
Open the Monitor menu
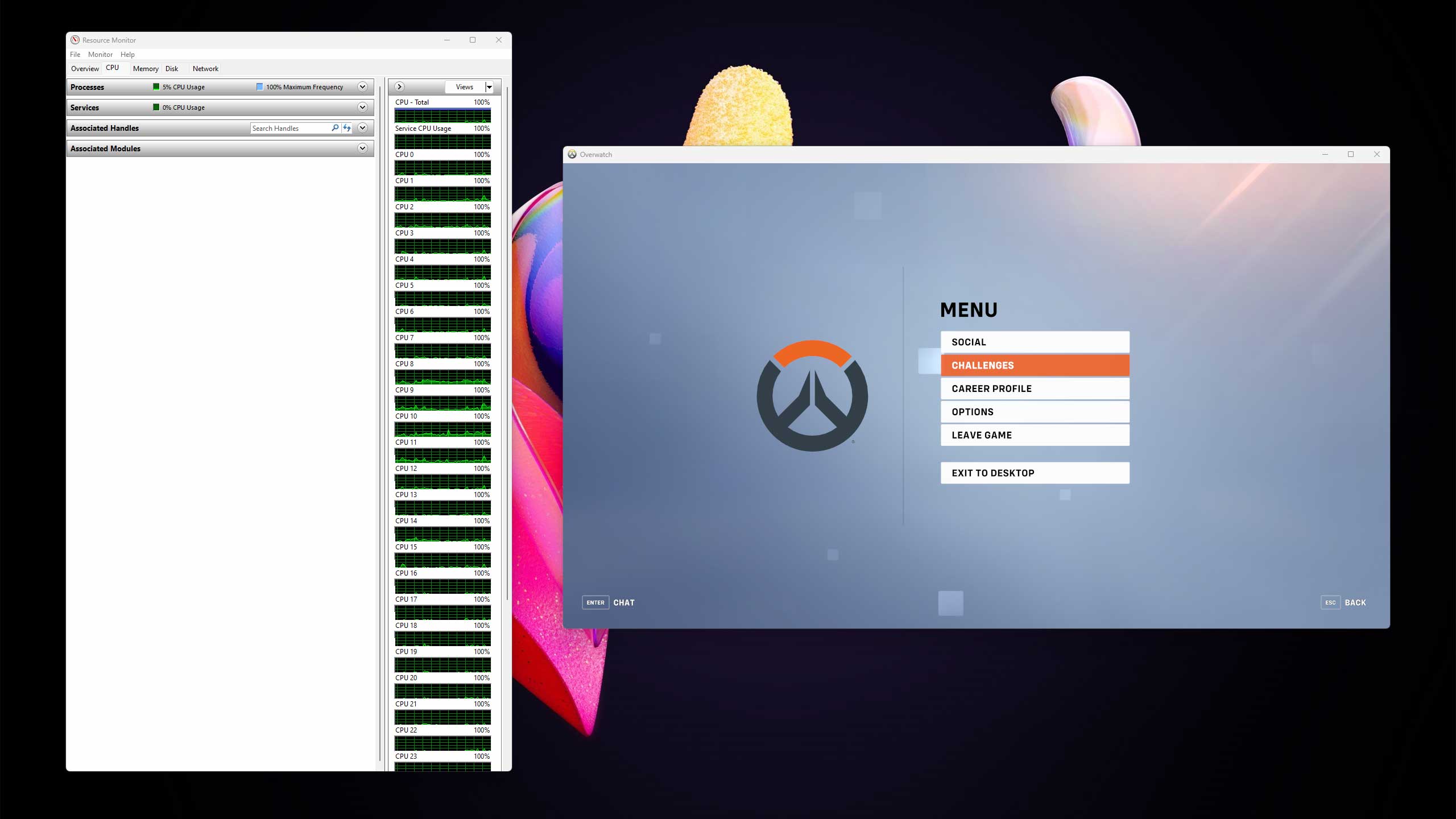click(x=100, y=55)
